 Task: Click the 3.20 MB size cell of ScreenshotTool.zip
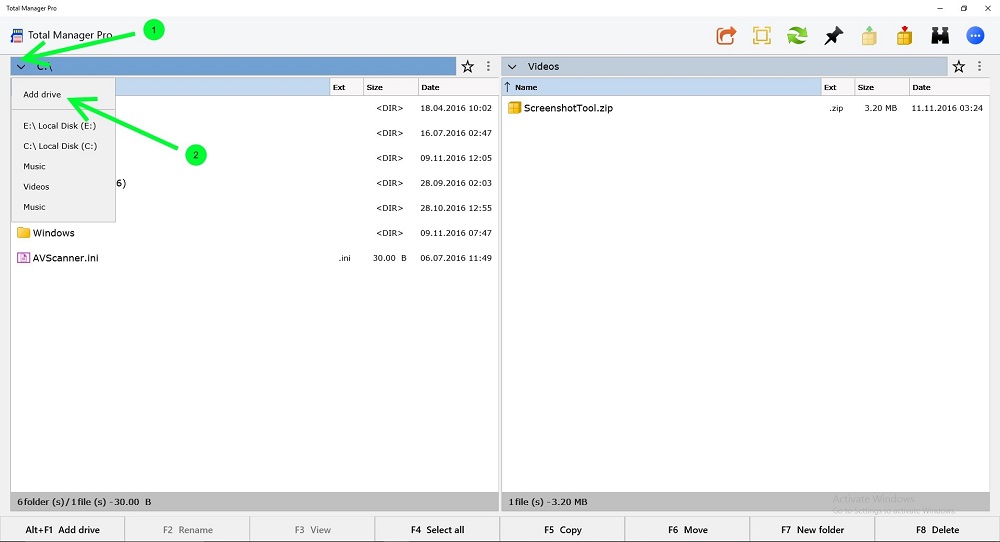click(x=881, y=108)
